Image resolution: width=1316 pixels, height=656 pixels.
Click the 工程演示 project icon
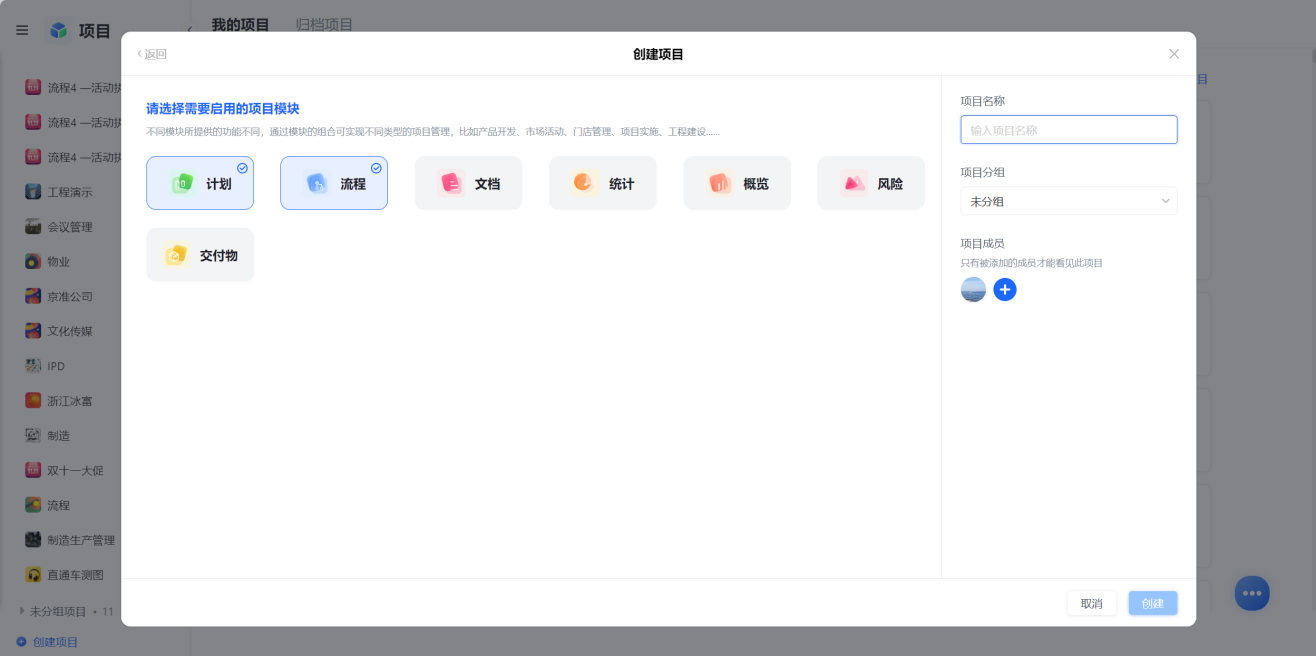click(33, 192)
